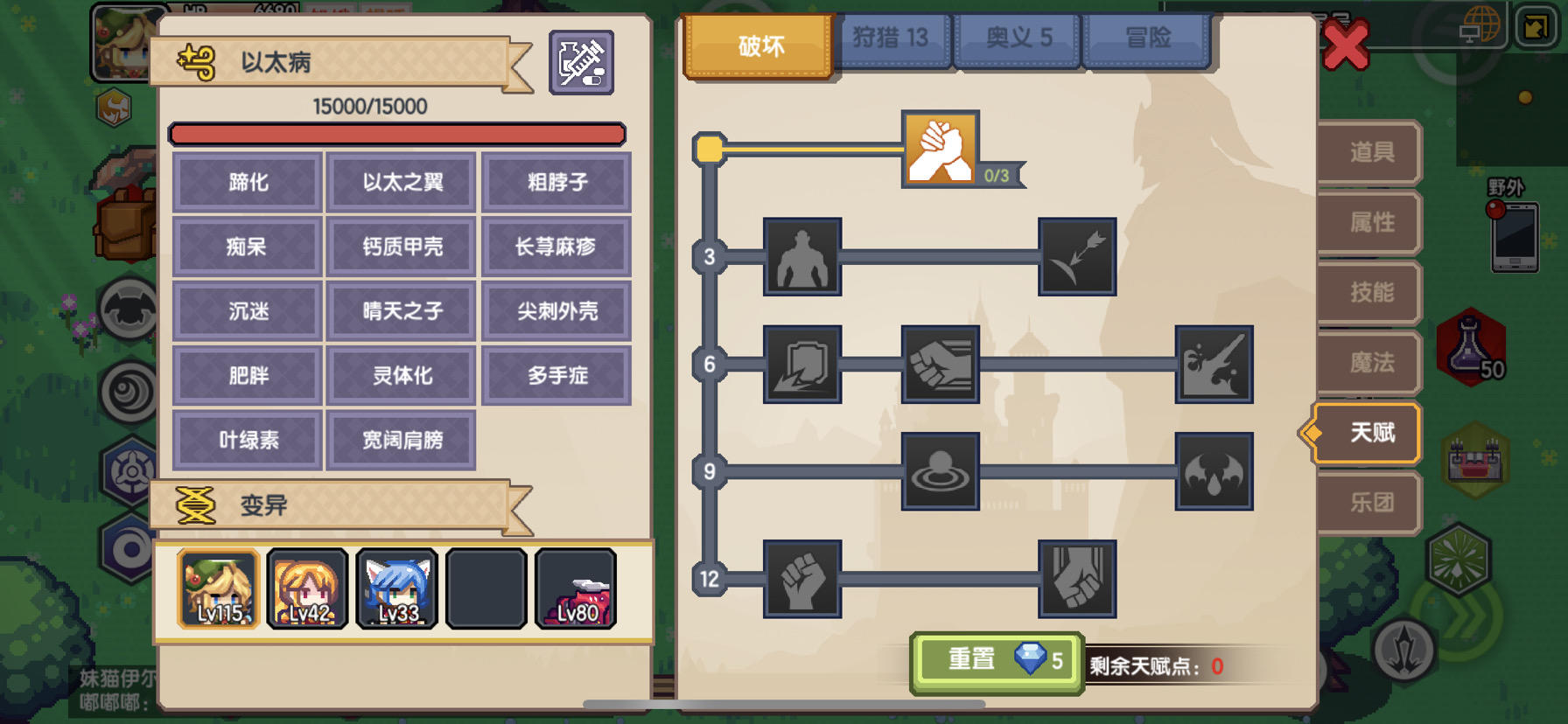Switch to the 奥义 5 tab
1568x724 pixels.
1018,39
